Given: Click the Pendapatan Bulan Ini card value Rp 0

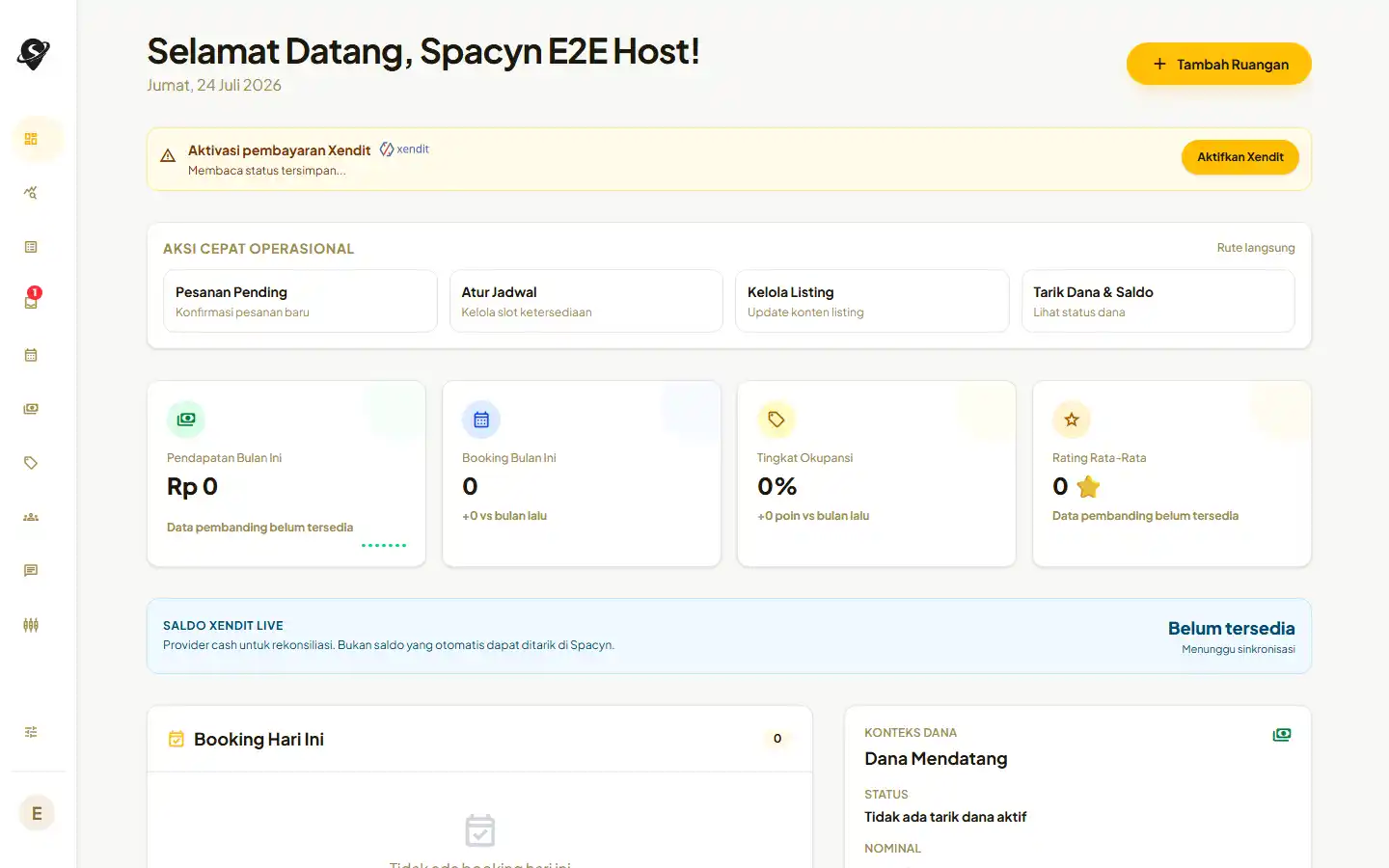Looking at the screenshot, I should coord(193,487).
